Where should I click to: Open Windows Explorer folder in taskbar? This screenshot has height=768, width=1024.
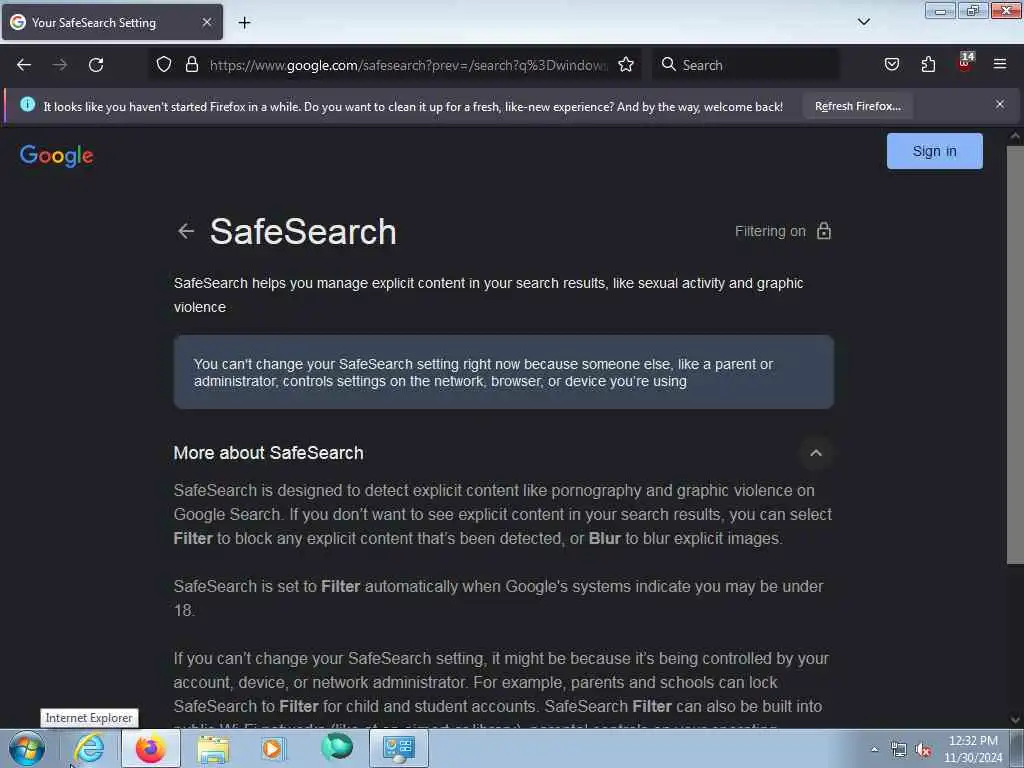pos(213,749)
